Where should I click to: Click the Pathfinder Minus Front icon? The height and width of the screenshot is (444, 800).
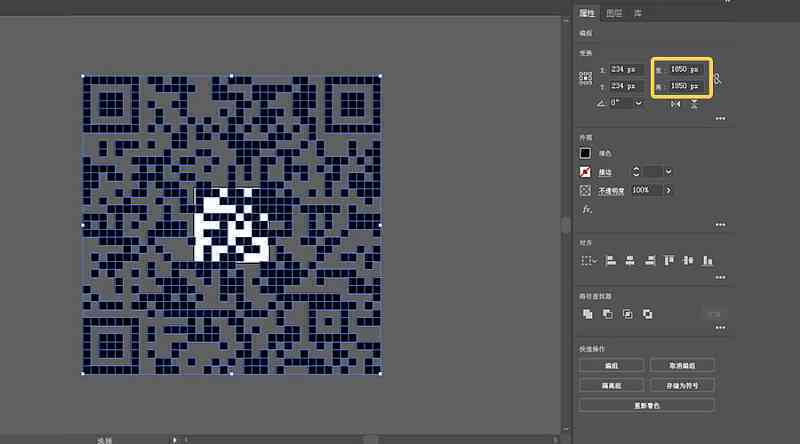[608, 314]
